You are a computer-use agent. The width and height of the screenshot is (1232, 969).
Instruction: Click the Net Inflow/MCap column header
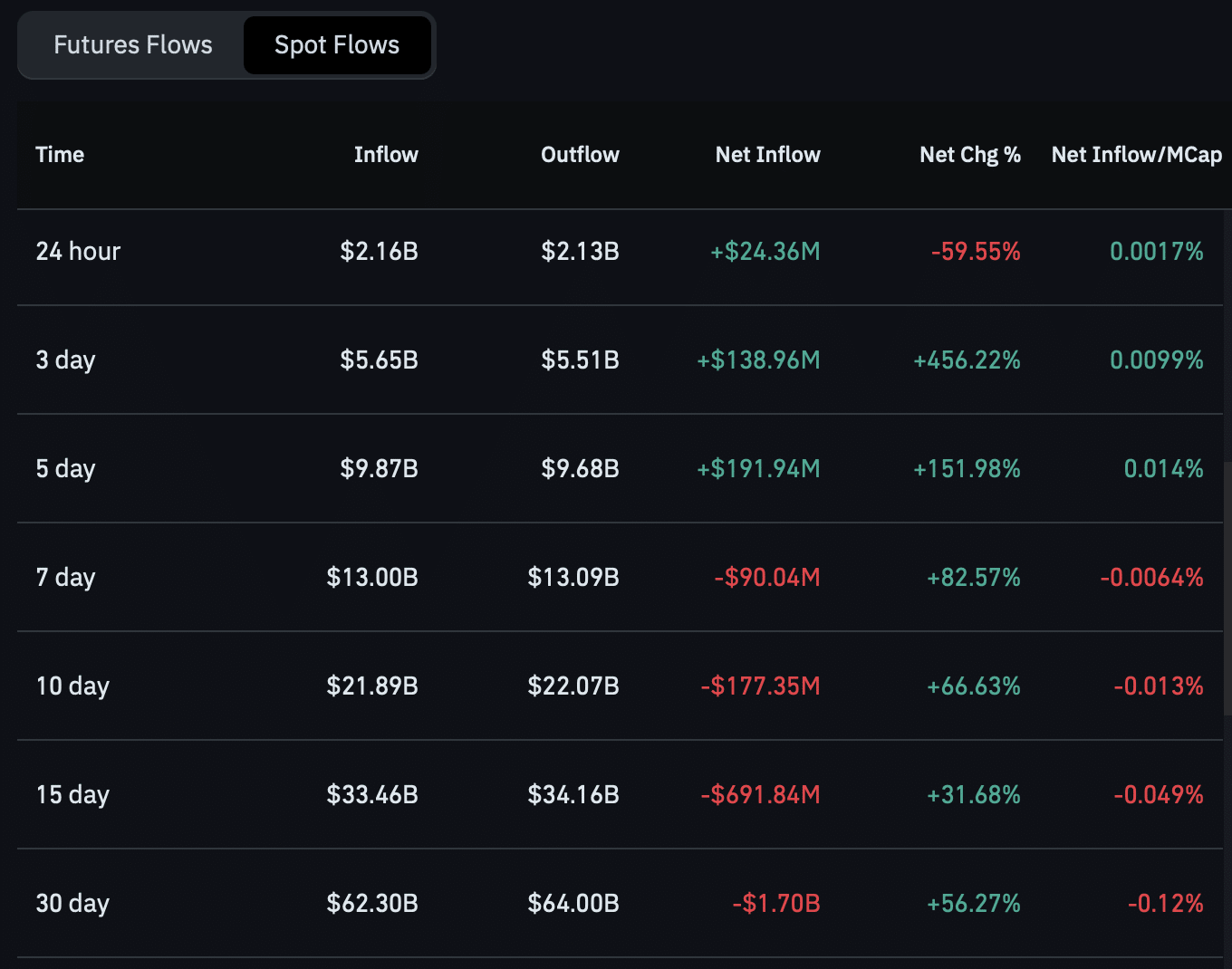click(x=1136, y=155)
